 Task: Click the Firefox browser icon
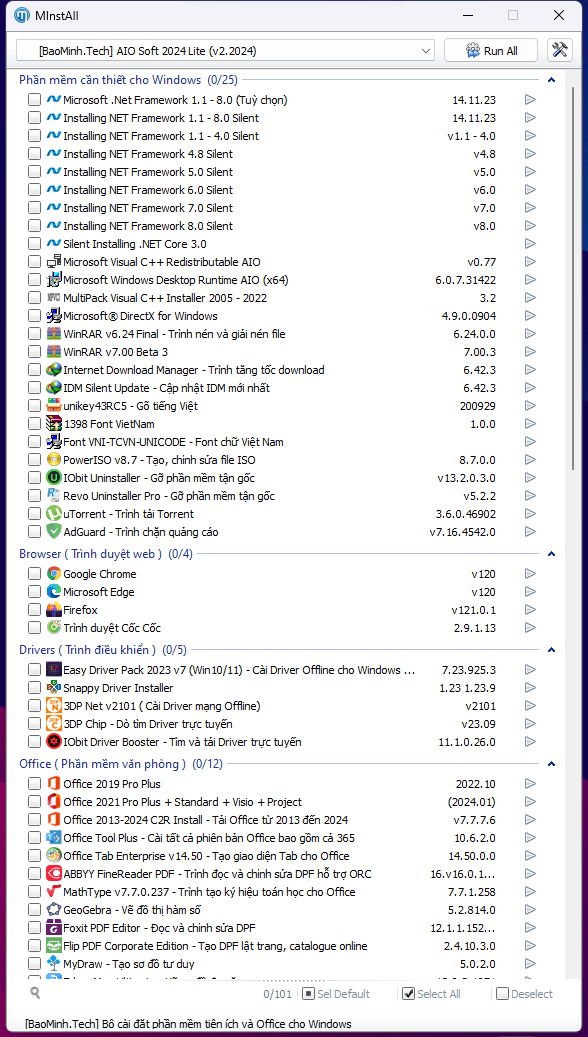[54, 610]
